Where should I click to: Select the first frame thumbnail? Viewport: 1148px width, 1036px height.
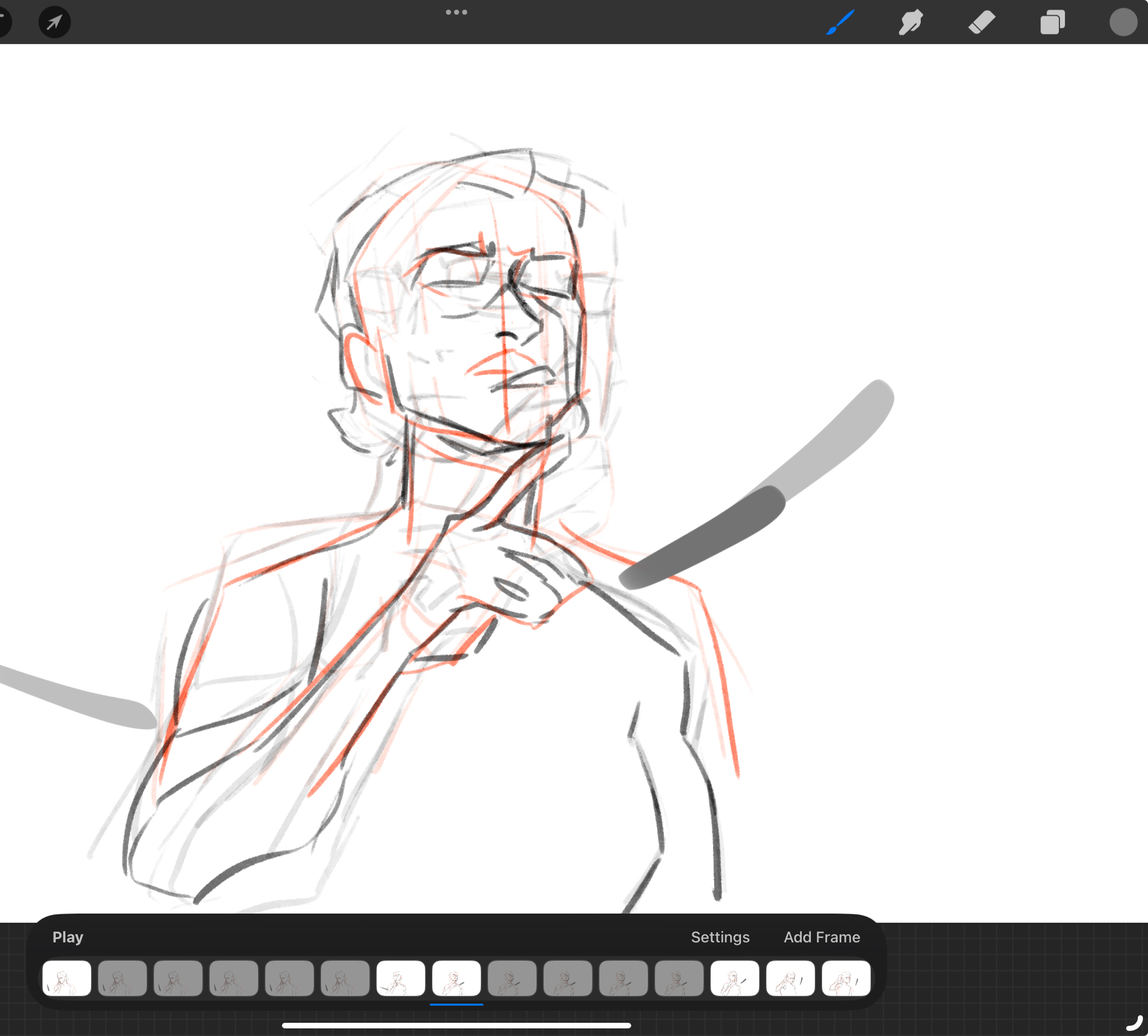[67, 978]
